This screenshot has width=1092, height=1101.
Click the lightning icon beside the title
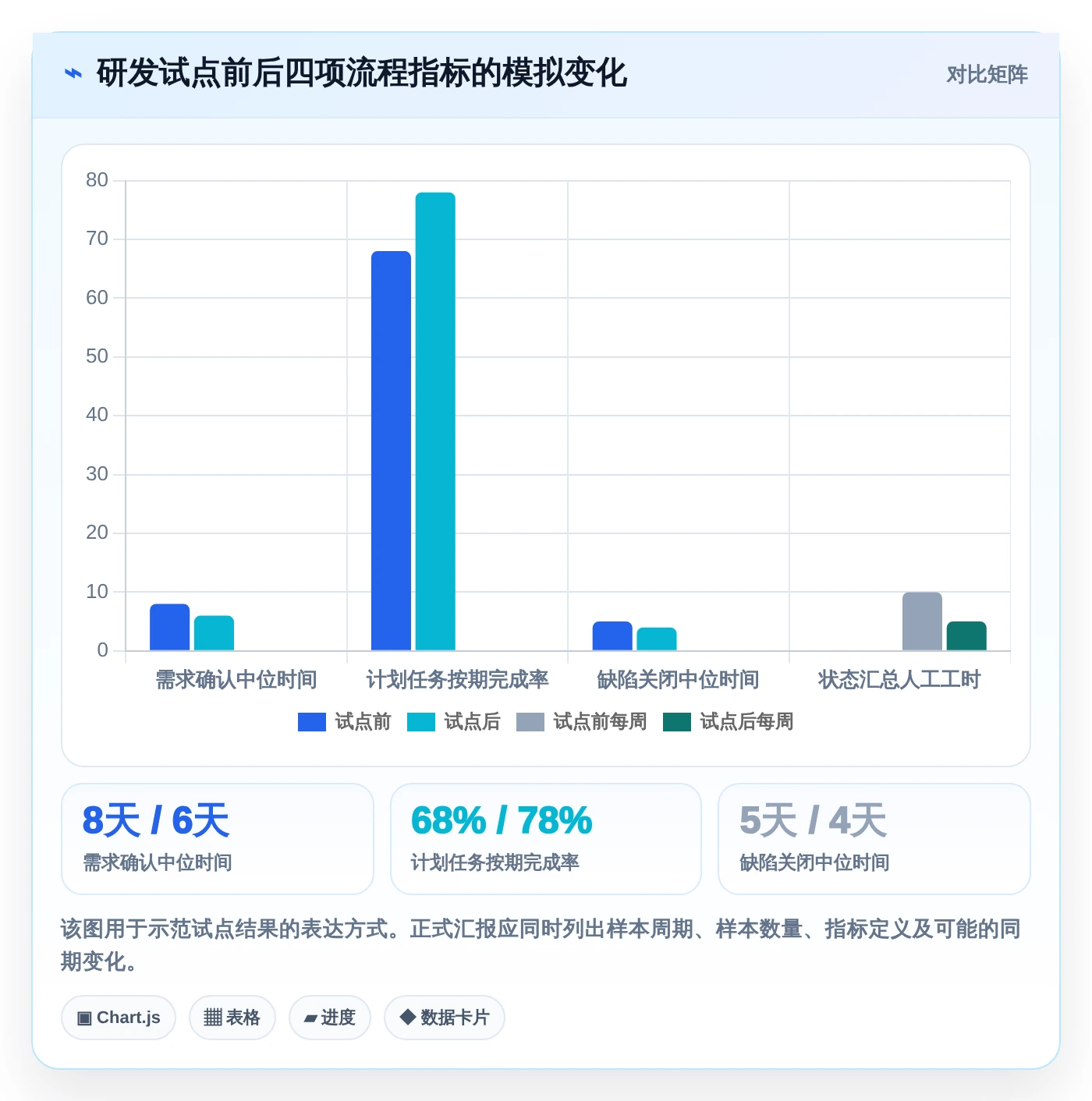pos(73,74)
